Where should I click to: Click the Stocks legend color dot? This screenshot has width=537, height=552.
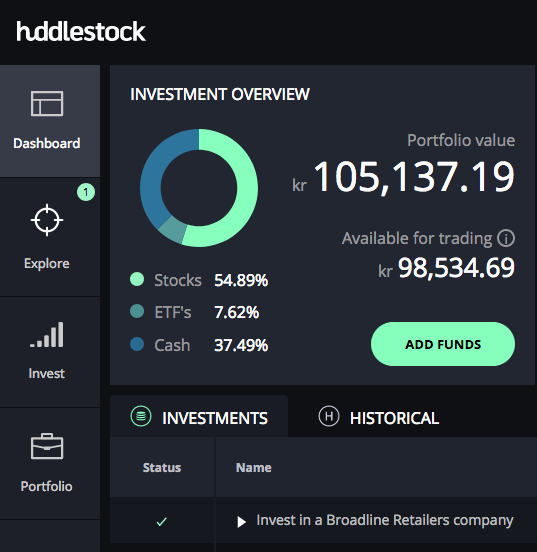click(137, 279)
